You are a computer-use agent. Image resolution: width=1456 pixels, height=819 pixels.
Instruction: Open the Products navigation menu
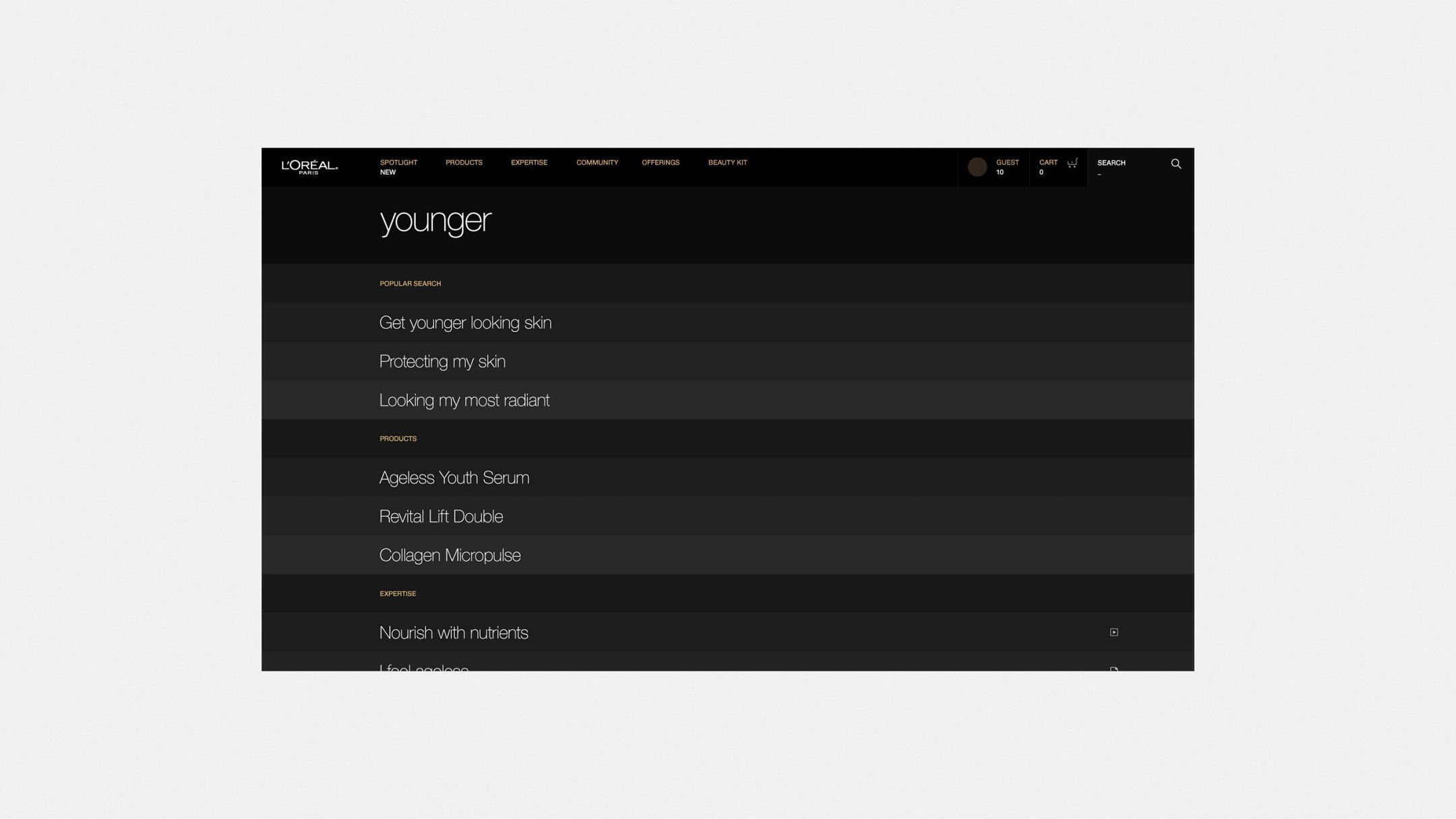pyautogui.click(x=464, y=162)
